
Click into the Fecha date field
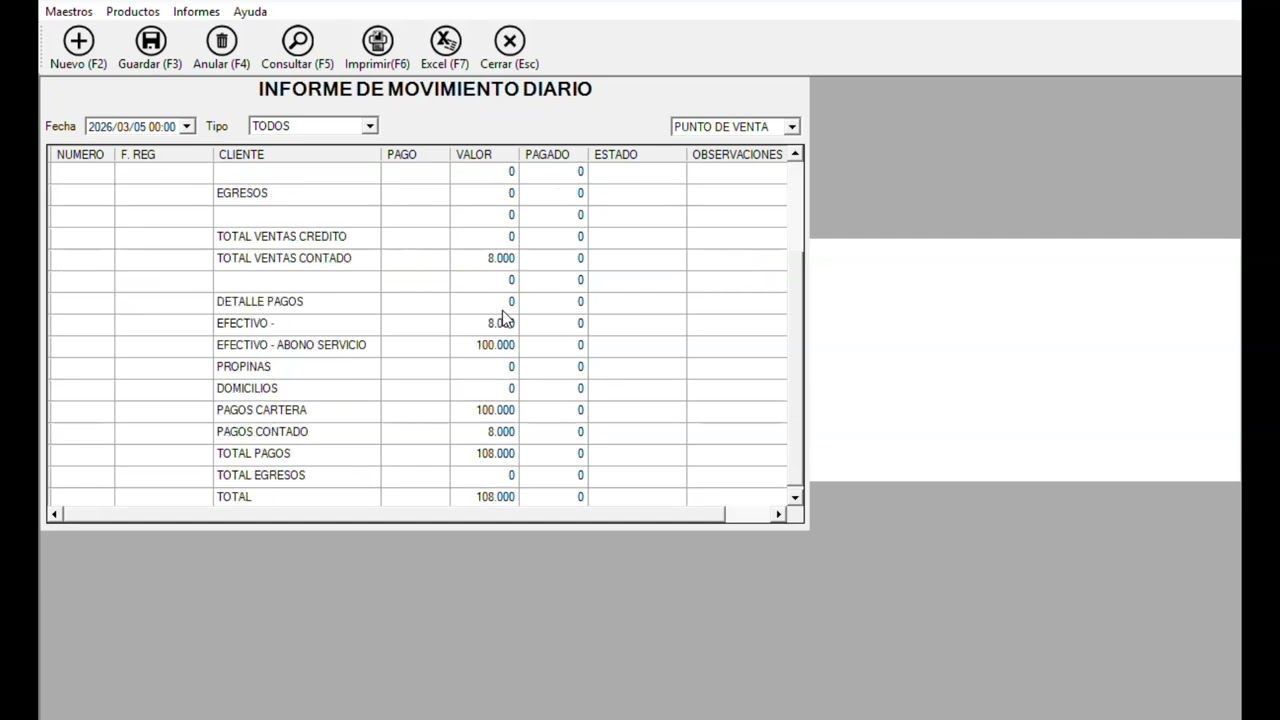(132, 127)
